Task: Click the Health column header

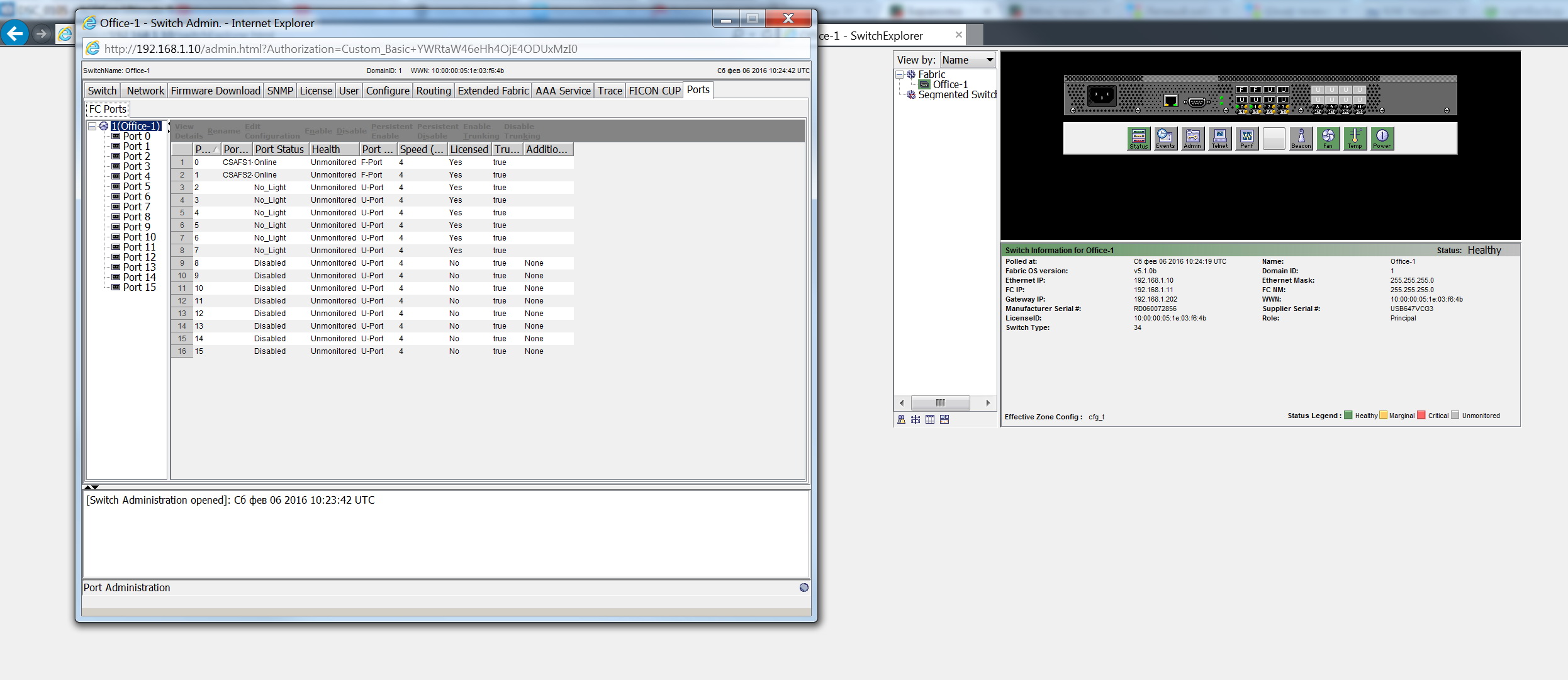Action: (334, 149)
